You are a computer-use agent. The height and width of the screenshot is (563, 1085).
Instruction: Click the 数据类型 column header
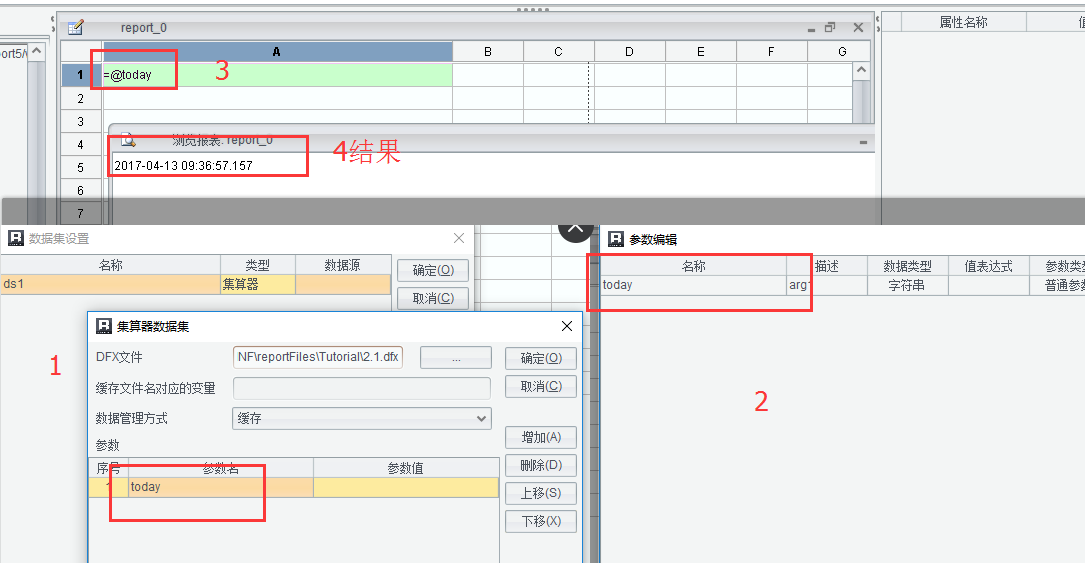click(x=906, y=266)
